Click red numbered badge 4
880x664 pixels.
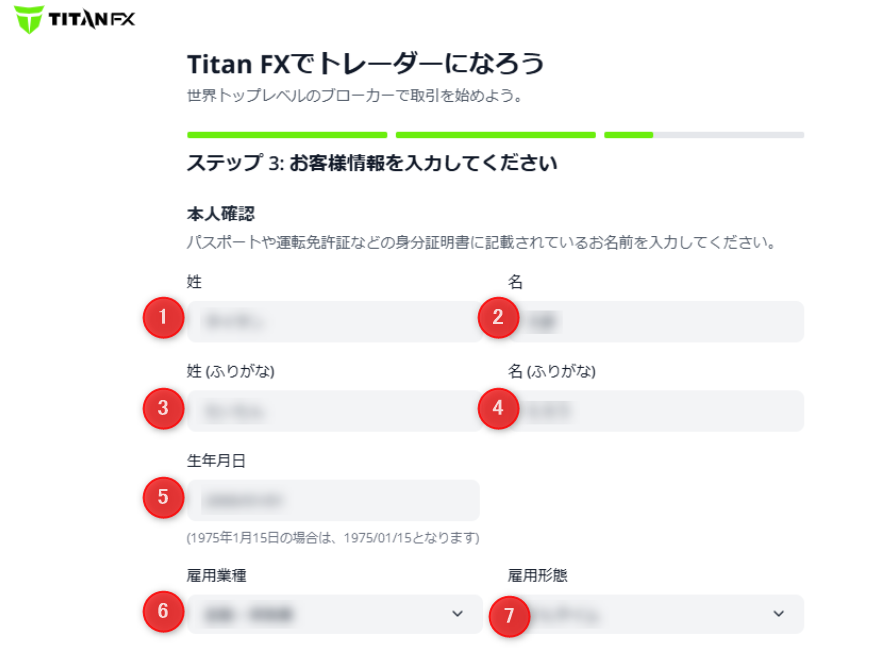499,408
